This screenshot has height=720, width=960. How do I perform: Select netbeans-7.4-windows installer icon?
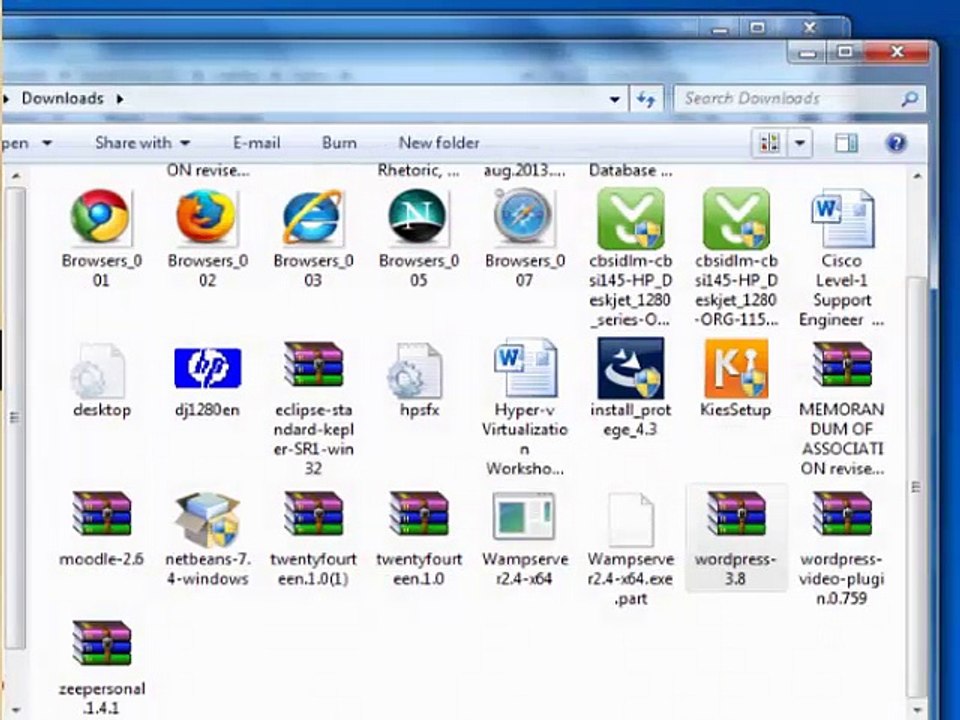click(207, 519)
